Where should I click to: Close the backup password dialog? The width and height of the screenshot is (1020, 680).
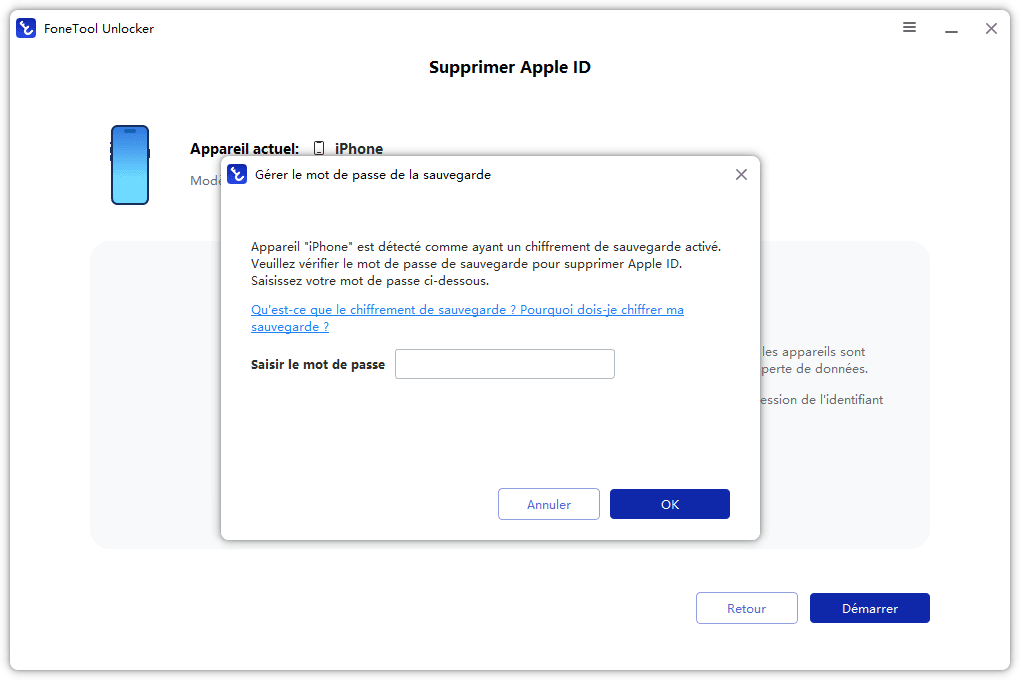pyautogui.click(x=741, y=174)
